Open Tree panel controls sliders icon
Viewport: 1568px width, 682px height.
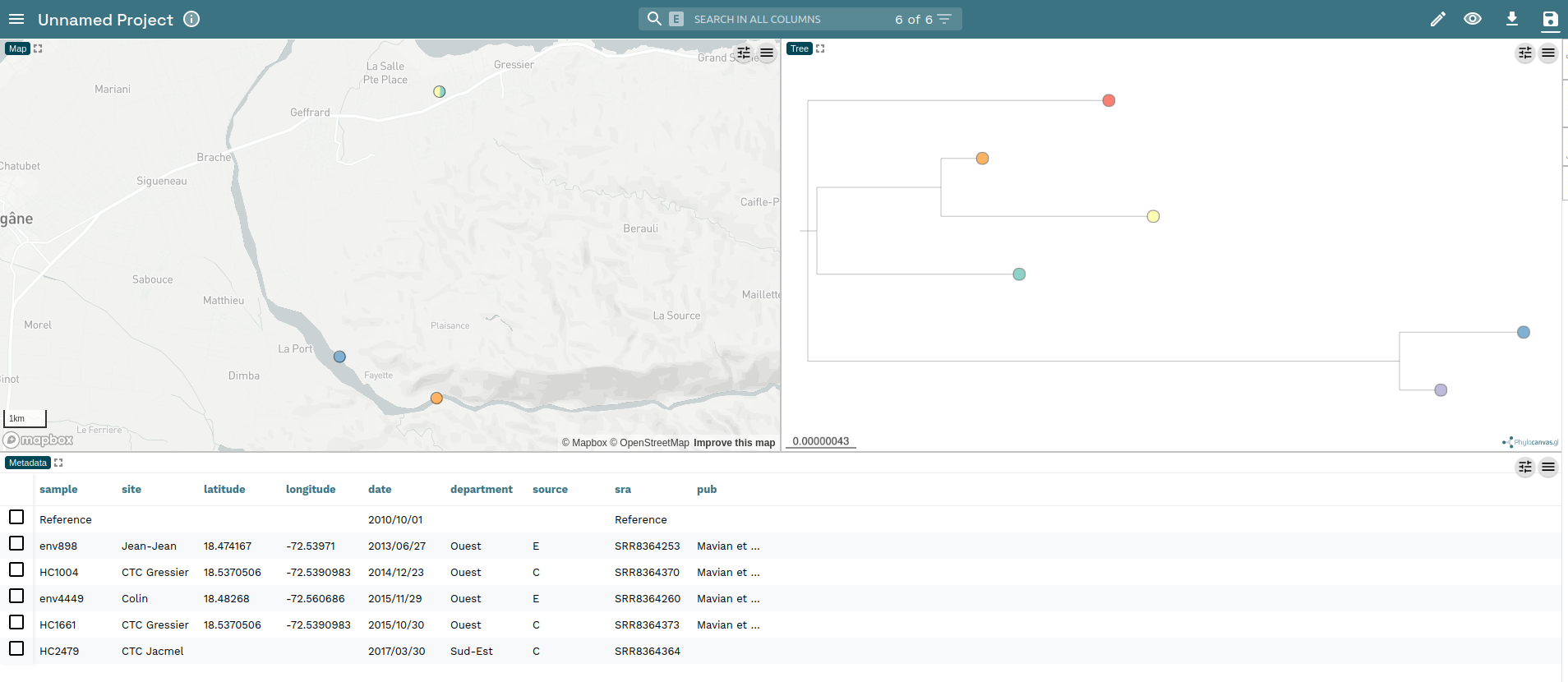[1525, 53]
